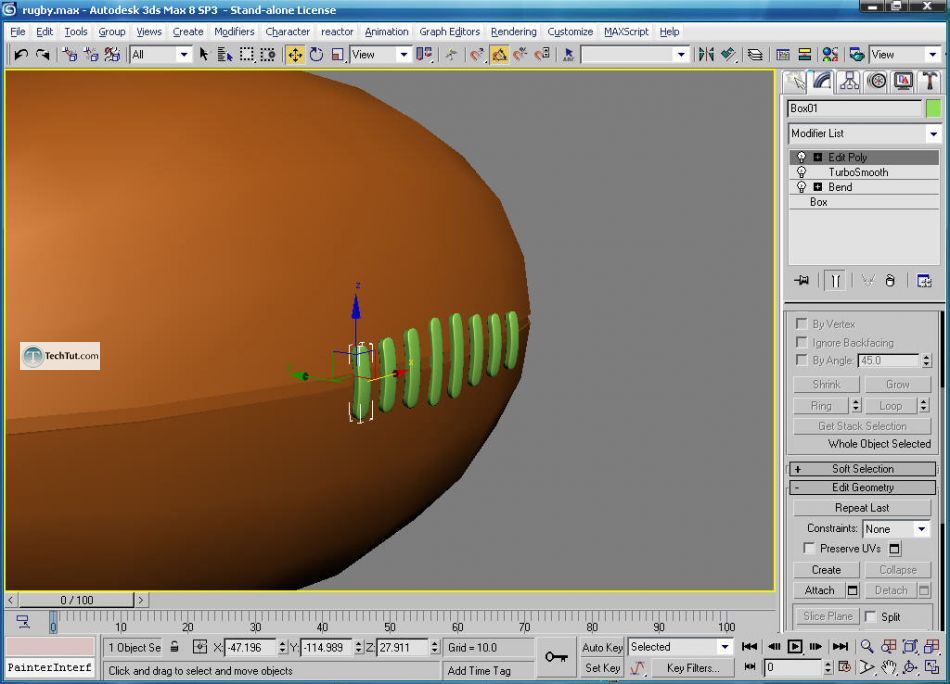Viewport: 950px width, 684px height.
Task: Switch to Create command panel tab
Action: click(x=795, y=81)
